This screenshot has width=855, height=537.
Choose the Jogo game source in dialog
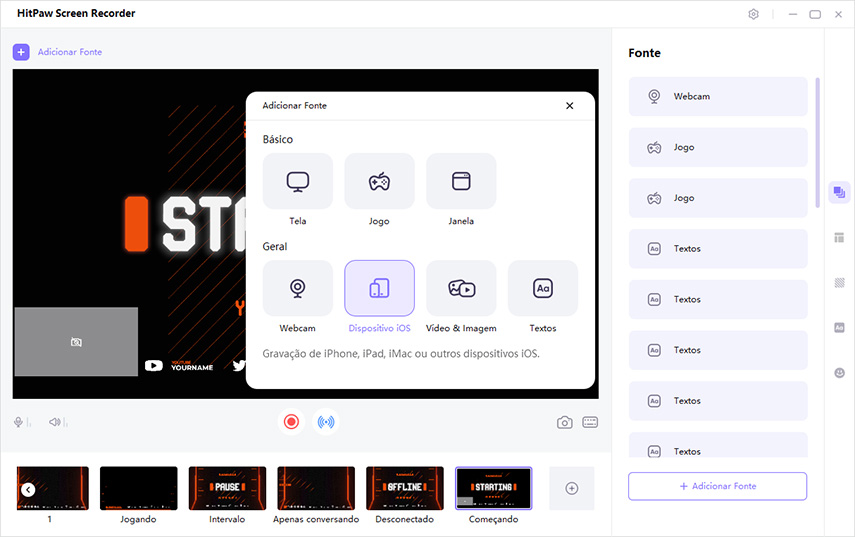coord(380,181)
